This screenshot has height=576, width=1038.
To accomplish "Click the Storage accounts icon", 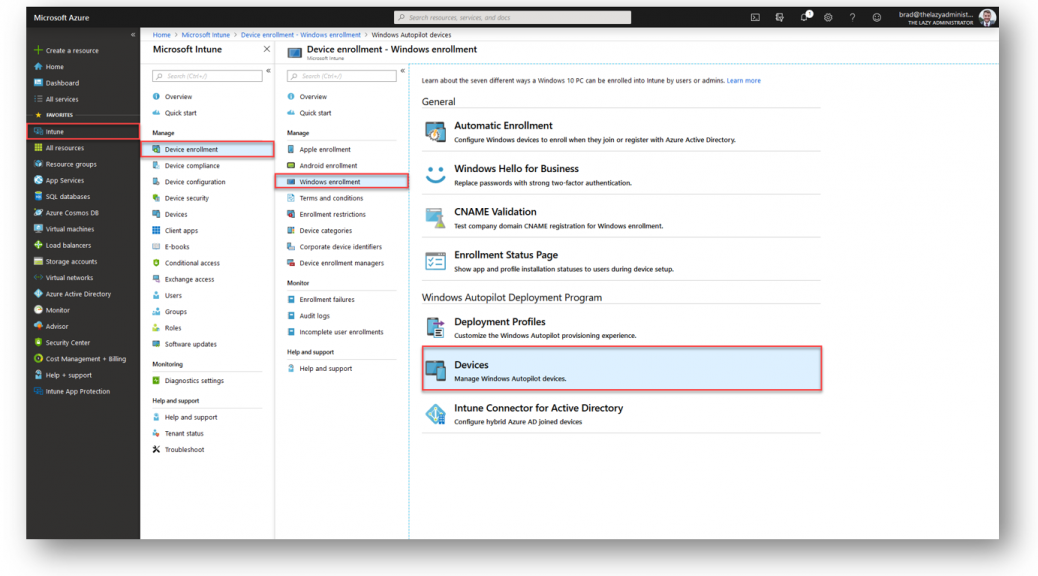I will coord(38,261).
